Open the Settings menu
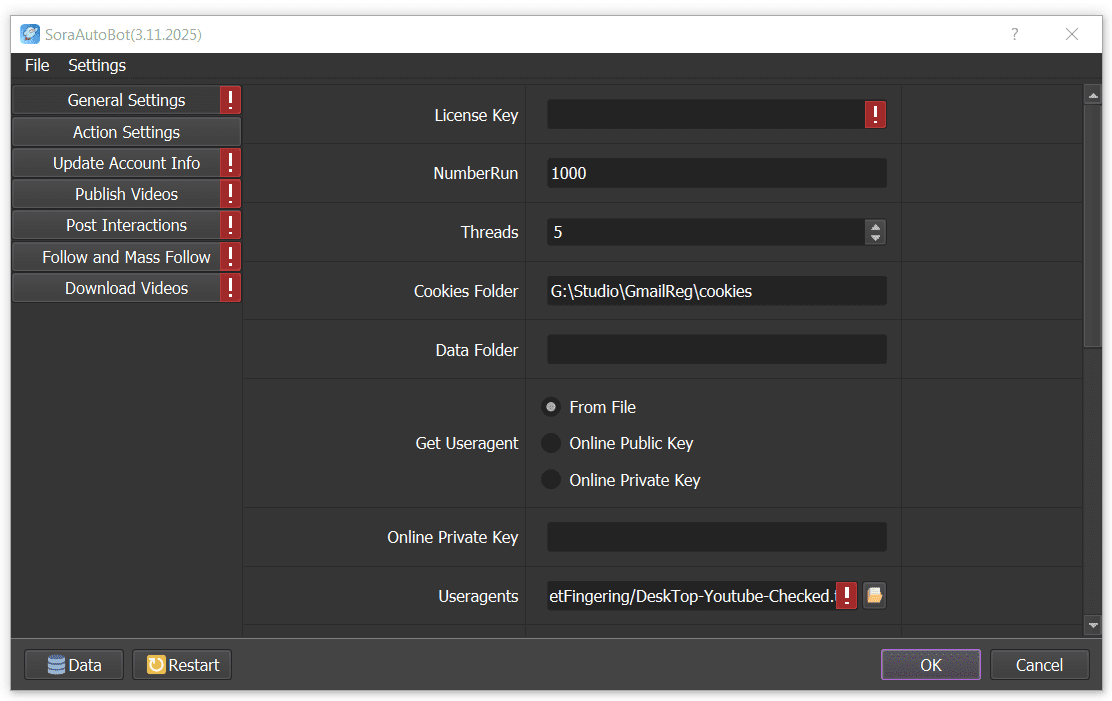This screenshot has height=701, width=1112. [96, 65]
